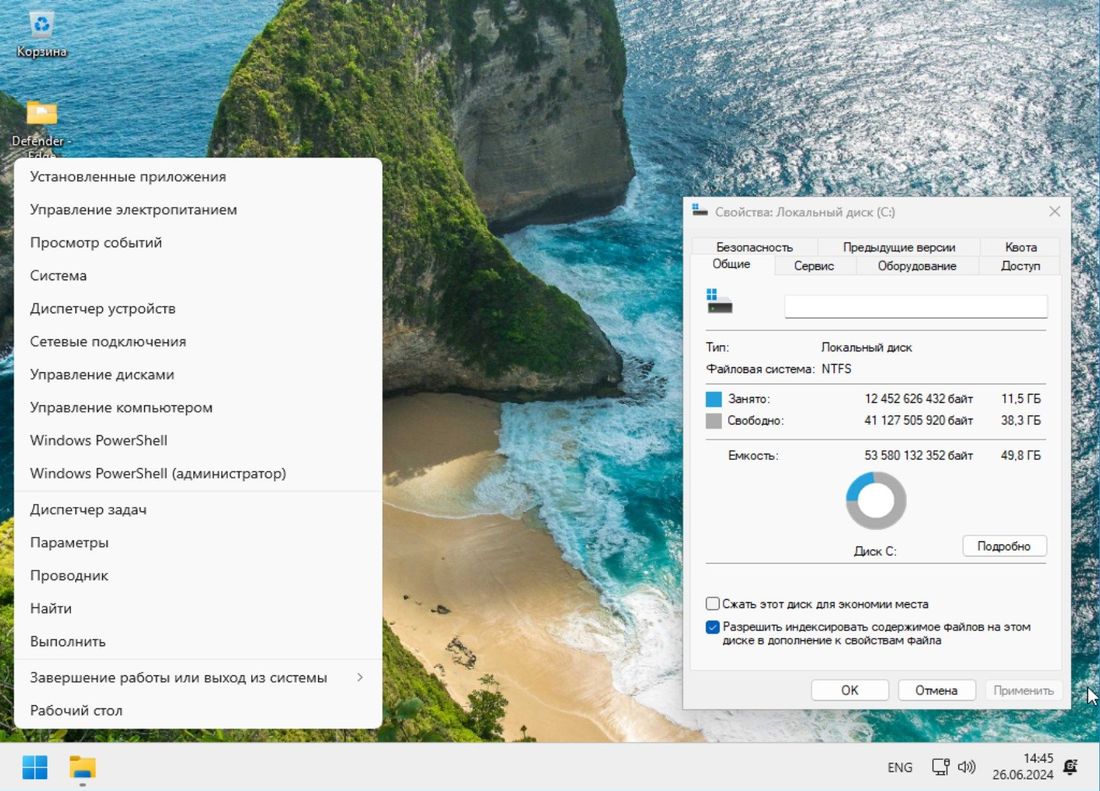Click the 38,3 ГБ free value
The height and width of the screenshot is (791, 1100).
click(x=1021, y=421)
